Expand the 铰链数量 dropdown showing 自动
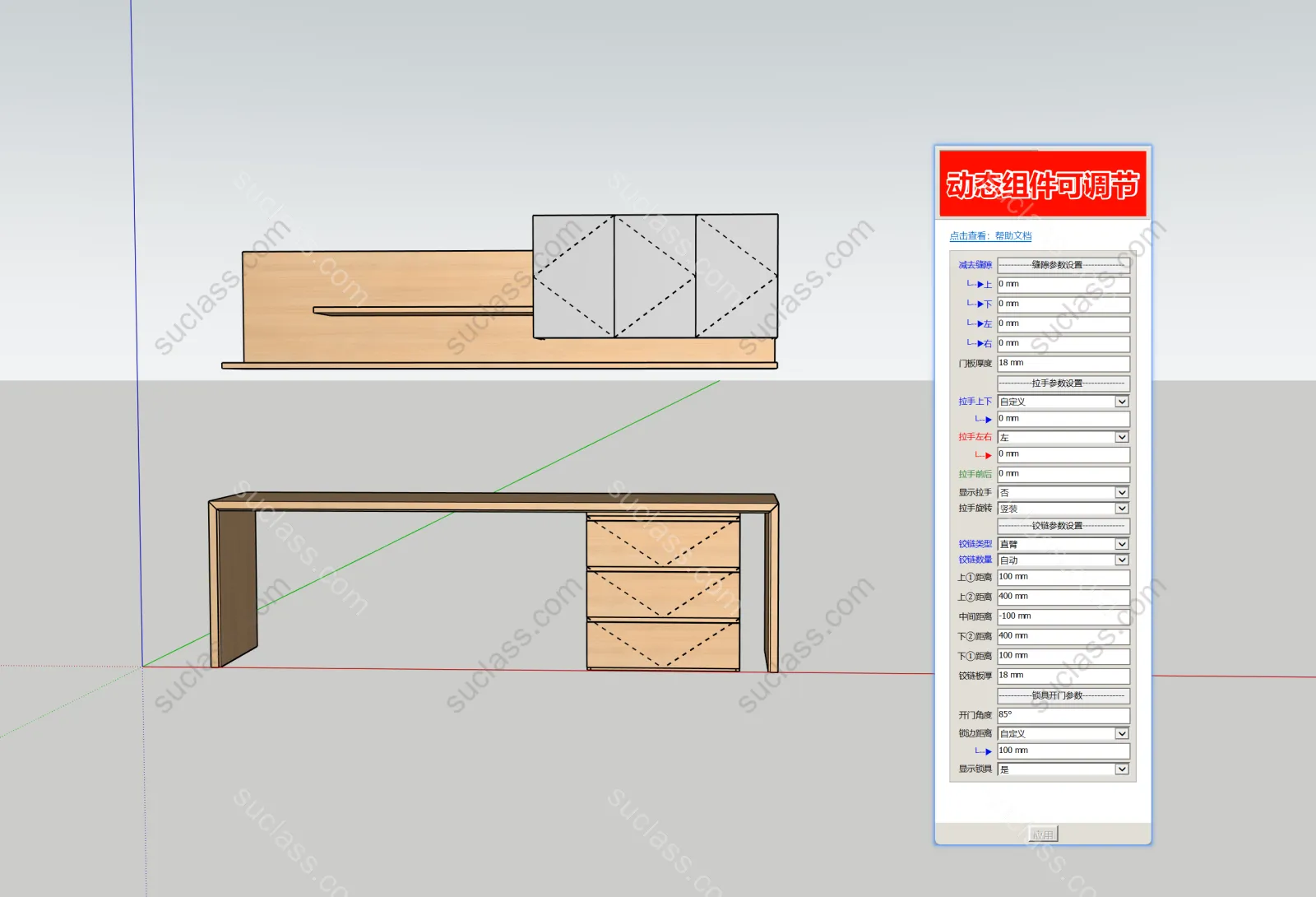The height and width of the screenshot is (897, 1316). [1063, 560]
